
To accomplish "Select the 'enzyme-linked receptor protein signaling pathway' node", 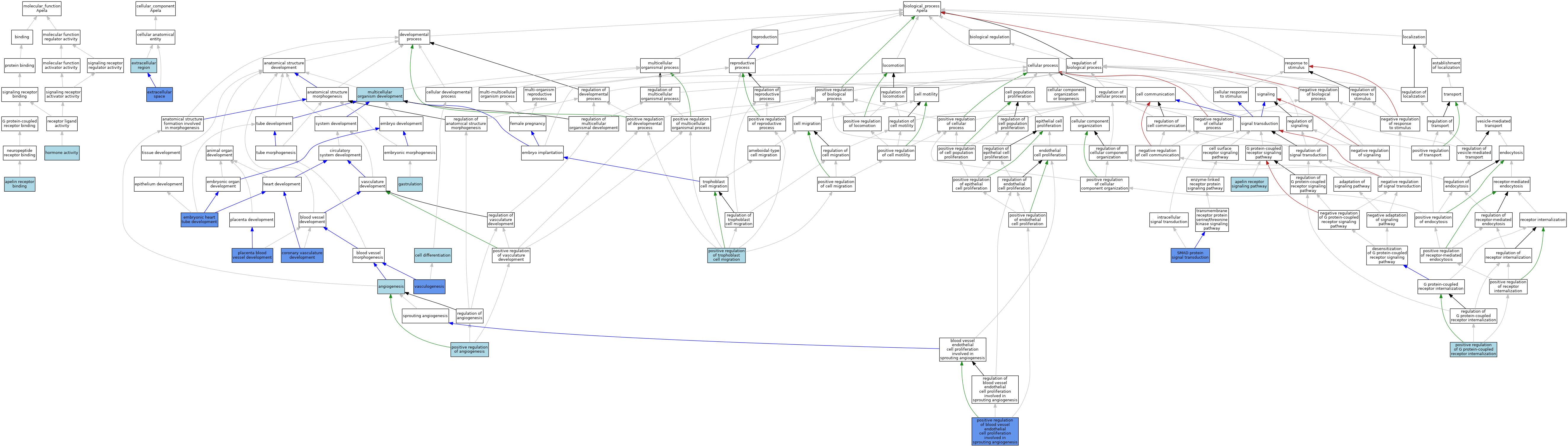I will (x=1205, y=184).
